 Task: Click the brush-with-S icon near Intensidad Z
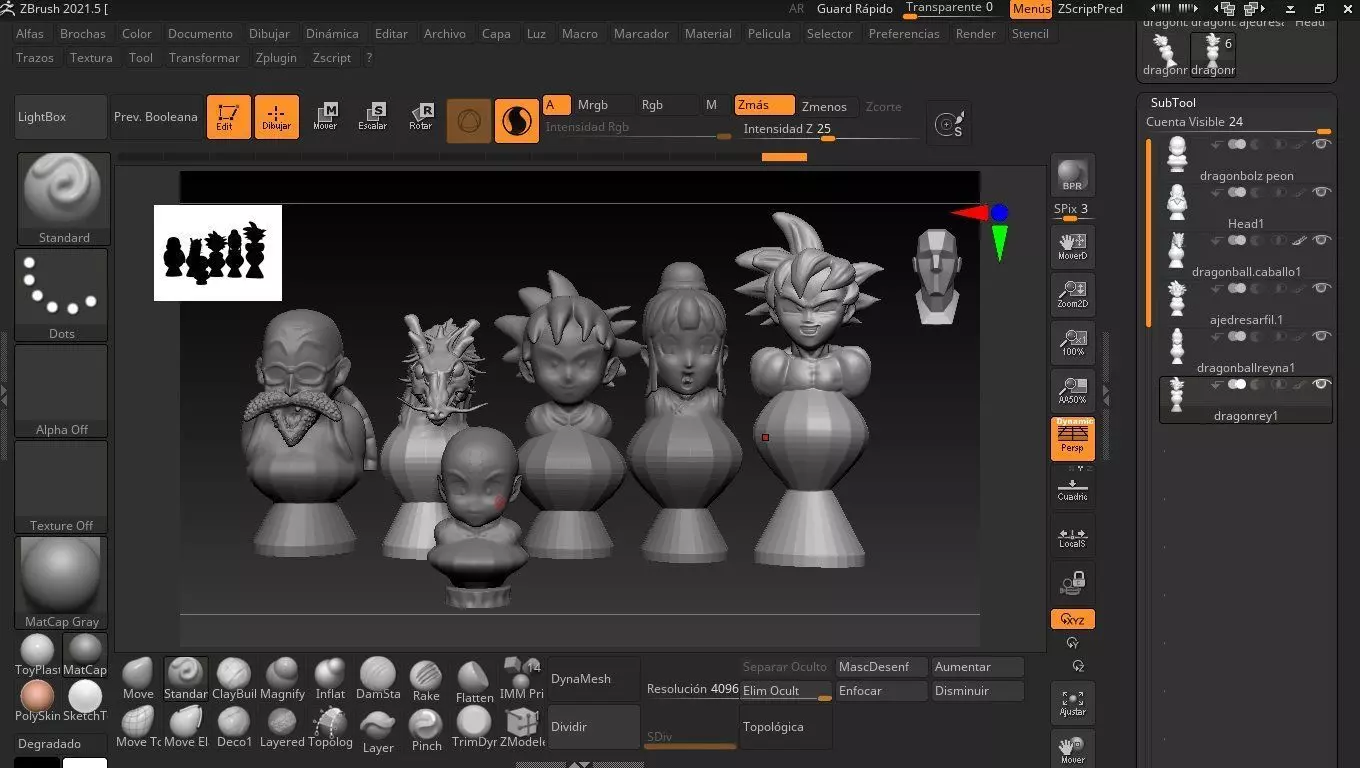(x=948, y=124)
